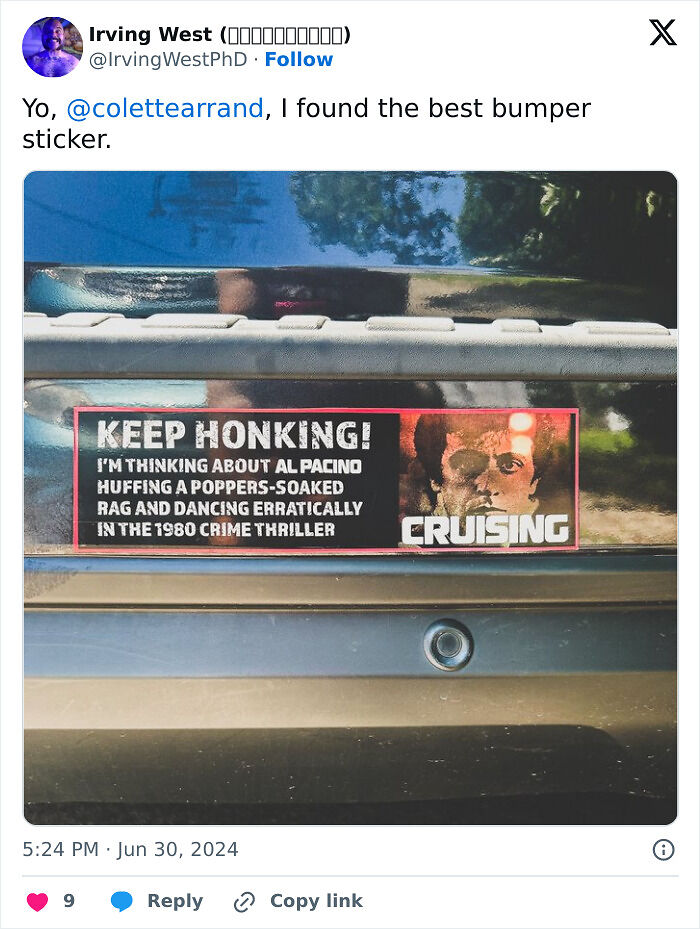Screen dimensions: 700x929
Task: Click the chain link icon
Action: [244, 902]
